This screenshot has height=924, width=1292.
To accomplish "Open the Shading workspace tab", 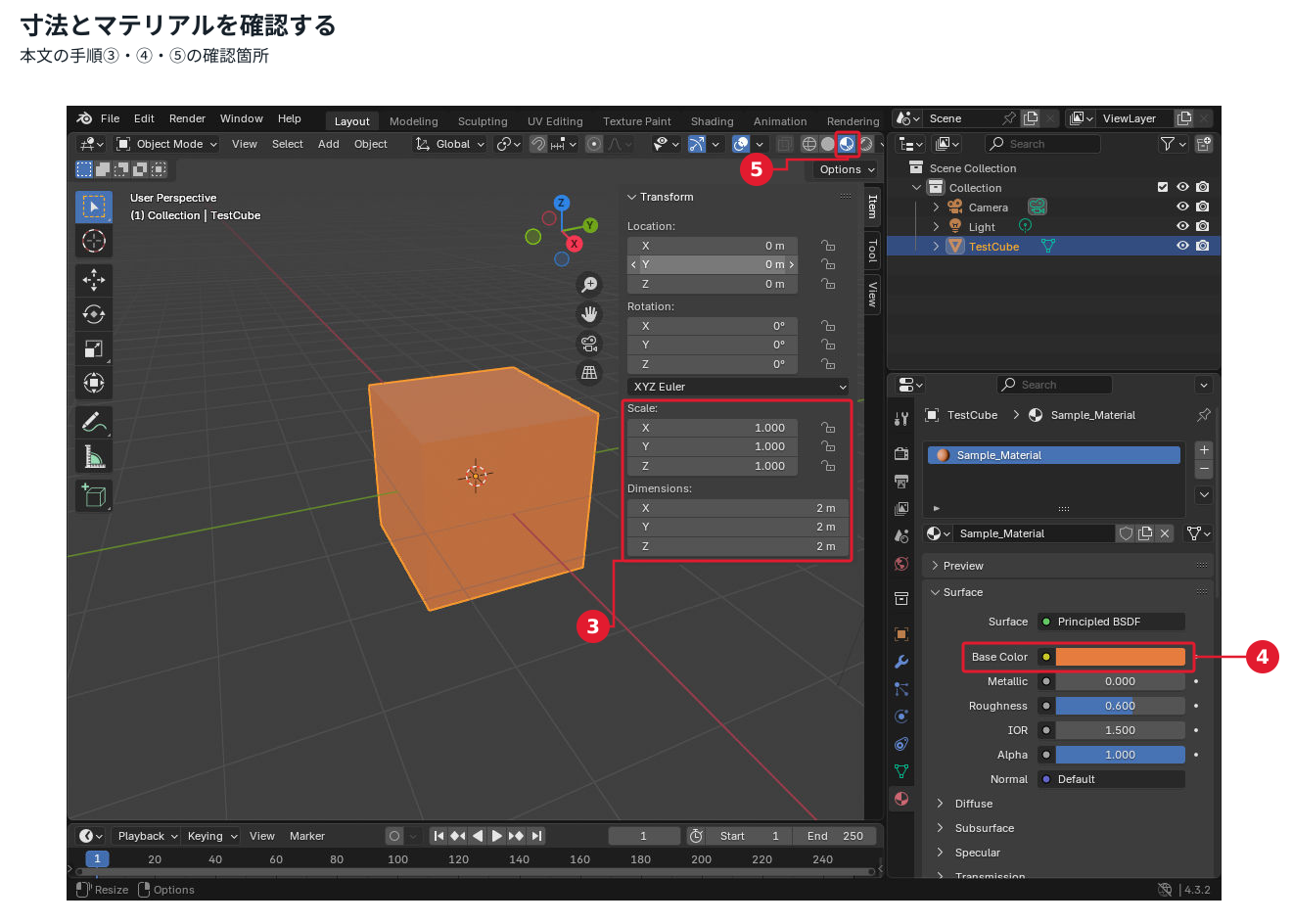I will (713, 121).
